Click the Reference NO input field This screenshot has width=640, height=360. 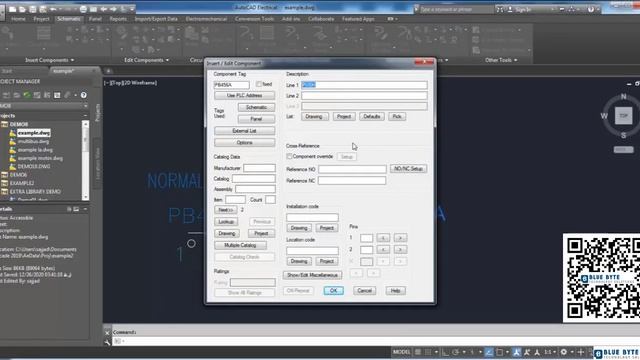[352, 169]
